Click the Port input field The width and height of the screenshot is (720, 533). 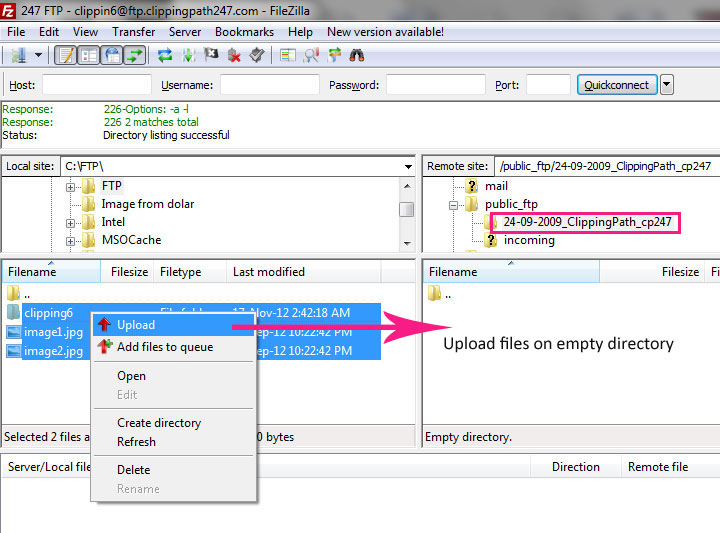pyautogui.click(x=548, y=85)
